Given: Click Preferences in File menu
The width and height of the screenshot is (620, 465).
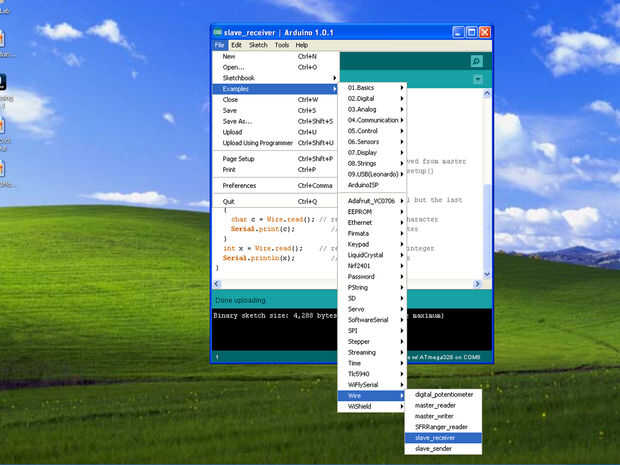Looking at the screenshot, I should (240, 186).
